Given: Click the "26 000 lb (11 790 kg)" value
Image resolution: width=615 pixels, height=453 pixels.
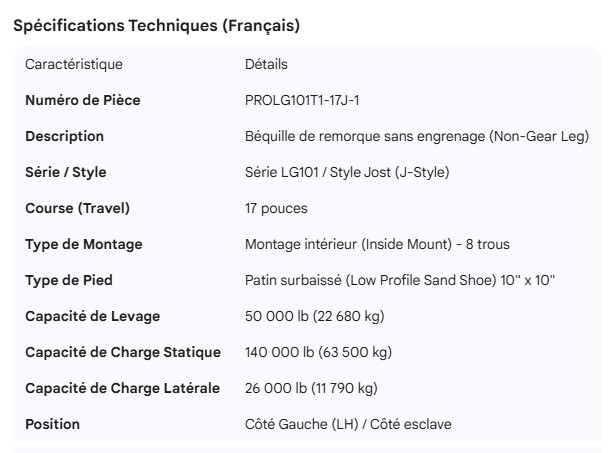Looking at the screenshot, I should [x=311, y=388].
